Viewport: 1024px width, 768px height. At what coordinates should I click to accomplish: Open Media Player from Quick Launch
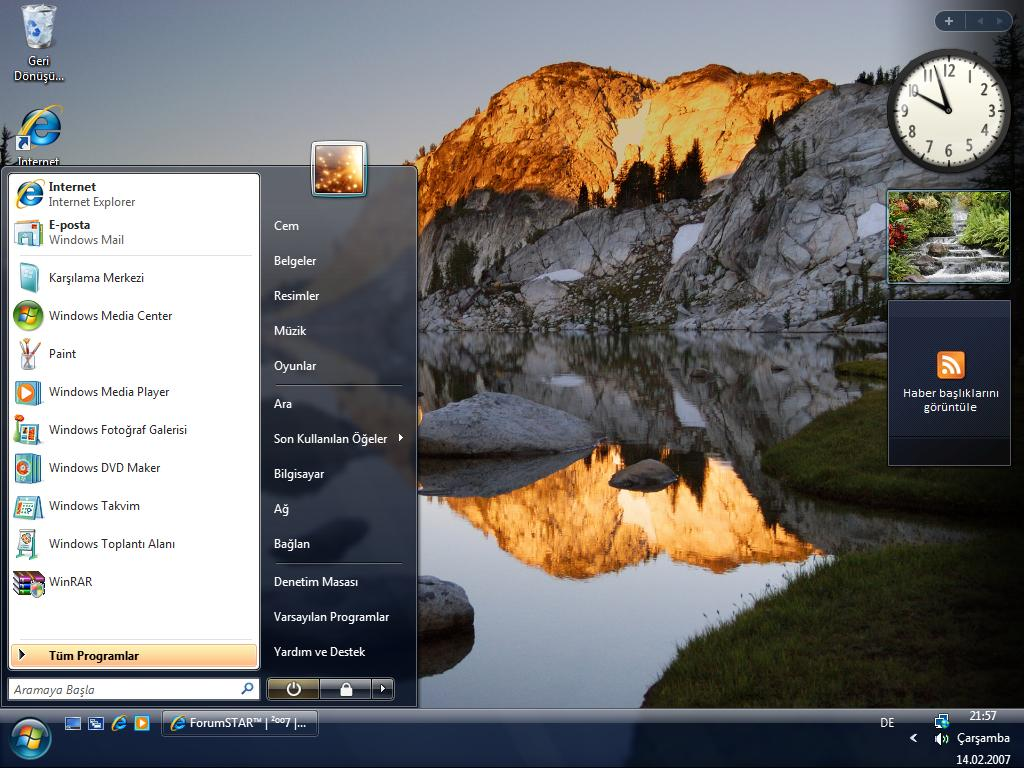click(x=142, y=723)
